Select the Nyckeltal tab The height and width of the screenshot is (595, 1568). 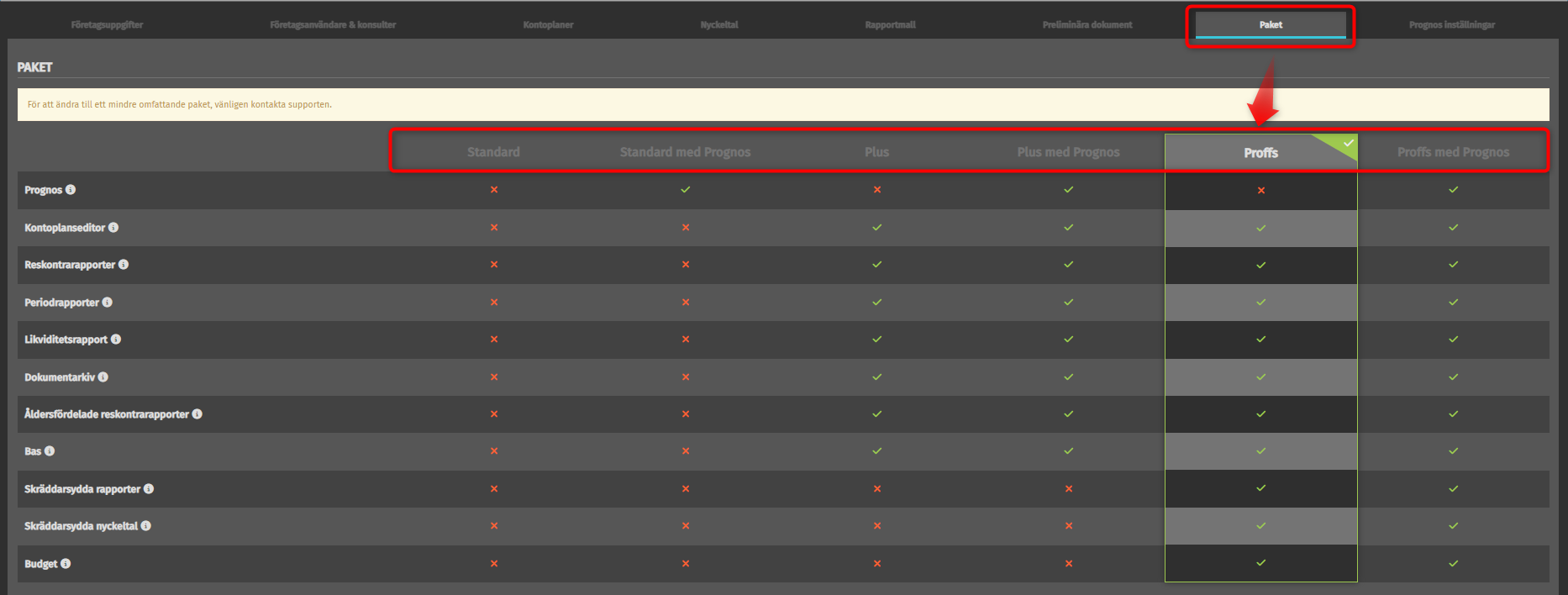pos(719,25)
